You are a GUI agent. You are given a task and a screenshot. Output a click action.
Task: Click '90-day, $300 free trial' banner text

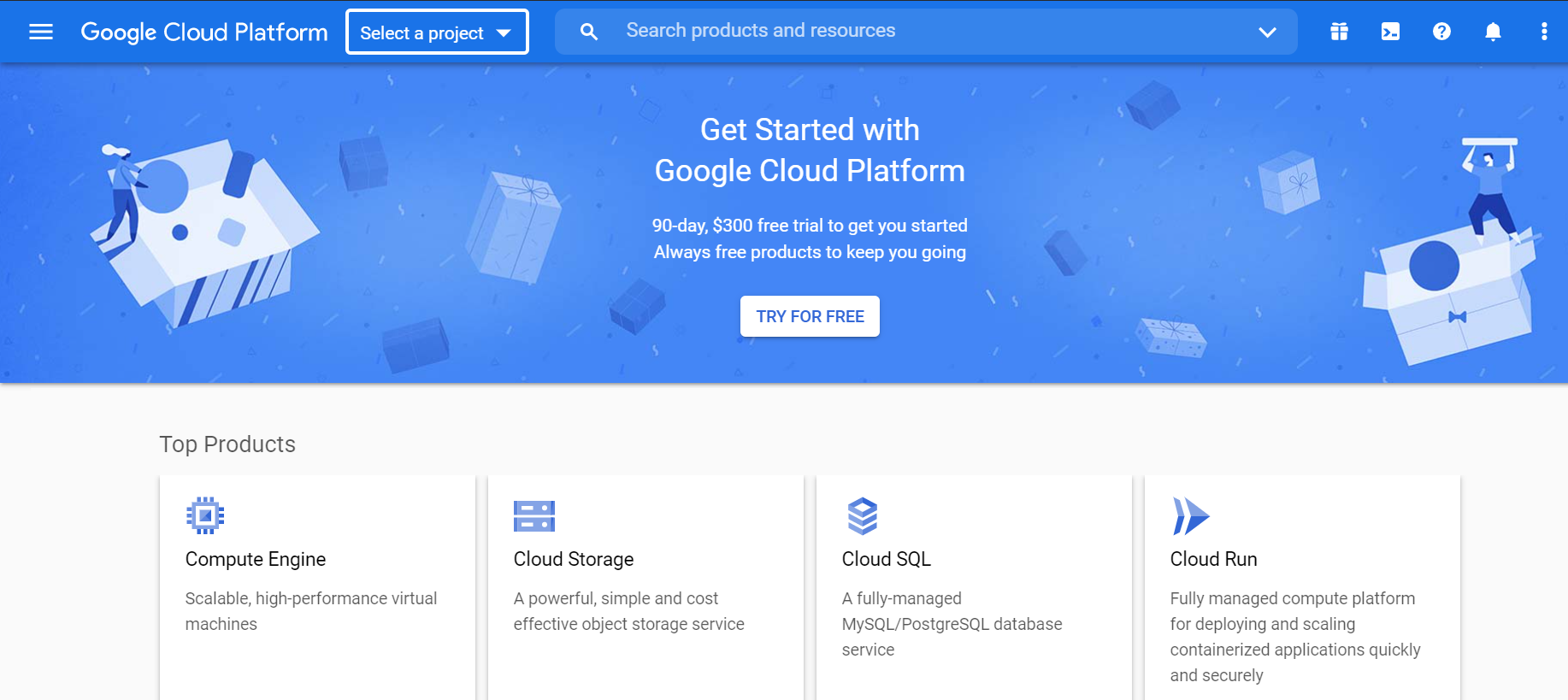[810, 226]
